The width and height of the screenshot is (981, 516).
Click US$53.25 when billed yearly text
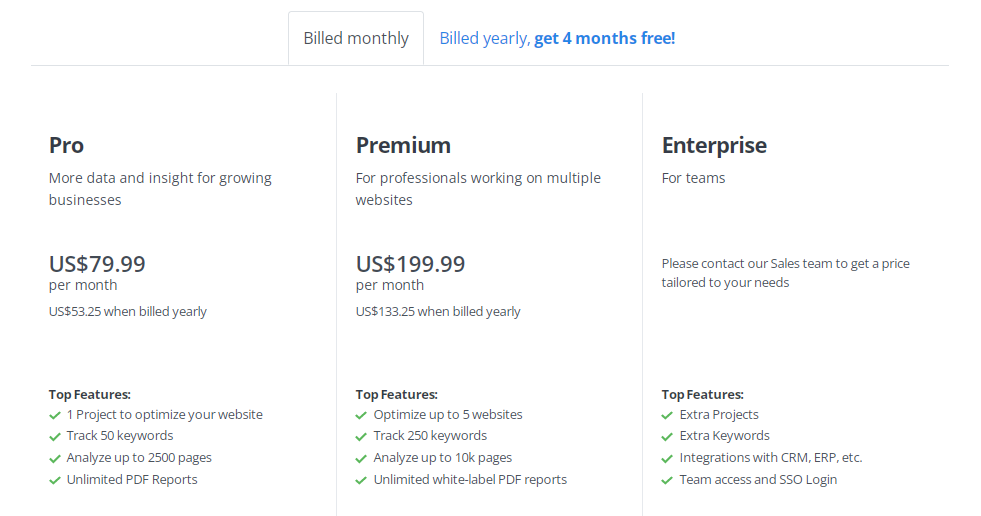pyautogui.click(x=128, y=312)
